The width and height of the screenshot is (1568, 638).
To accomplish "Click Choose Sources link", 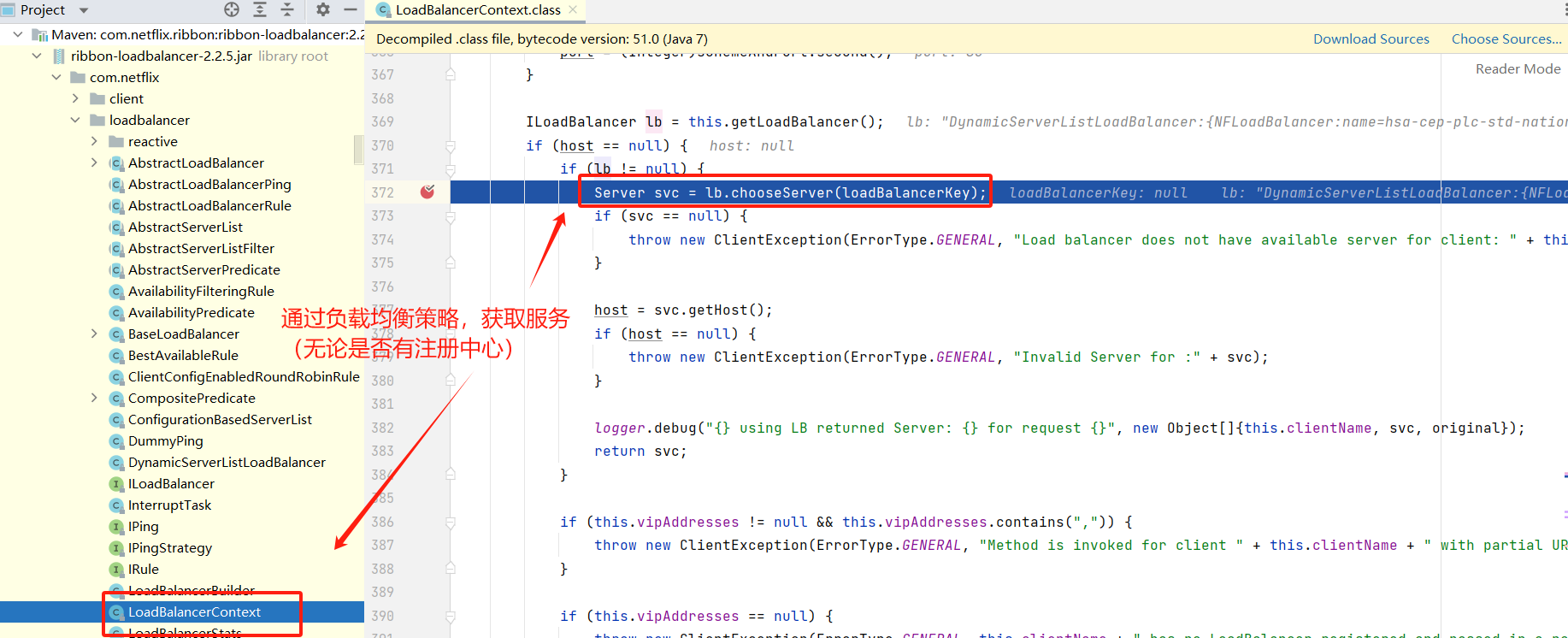I will coord(1506,39).
